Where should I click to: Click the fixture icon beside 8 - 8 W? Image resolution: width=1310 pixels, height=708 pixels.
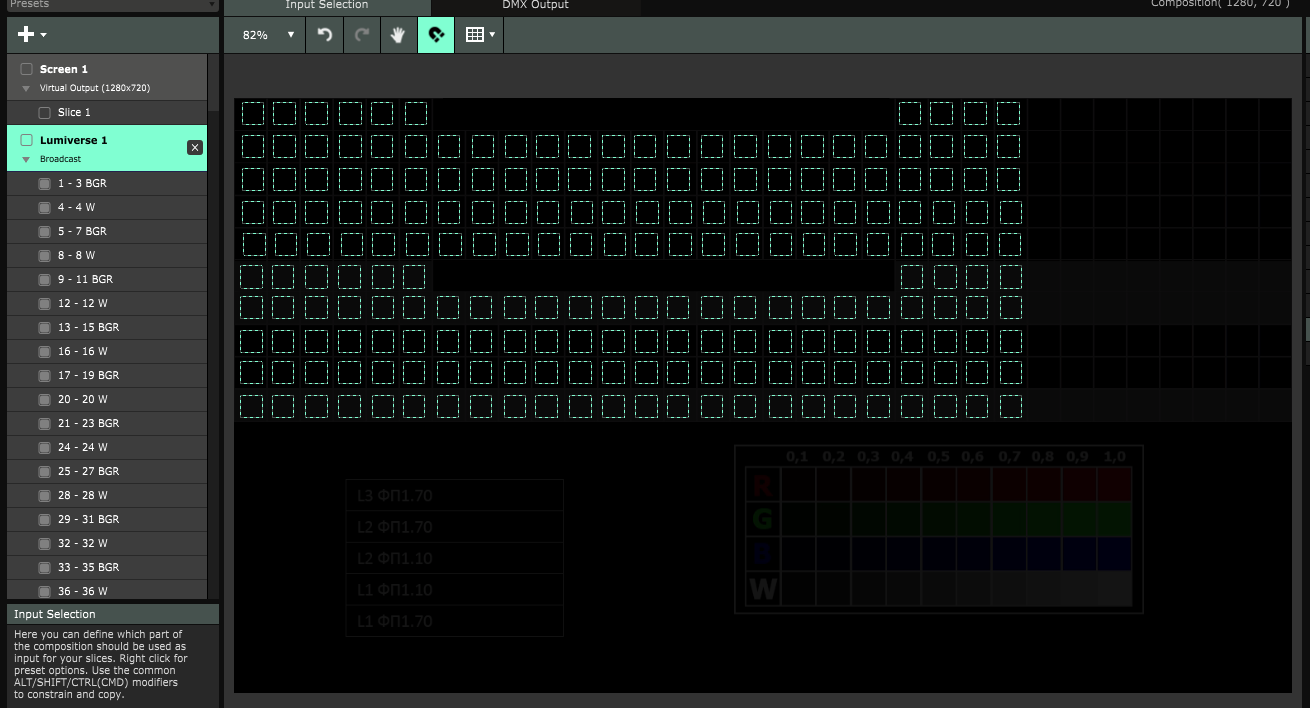[x=44, y=256]
